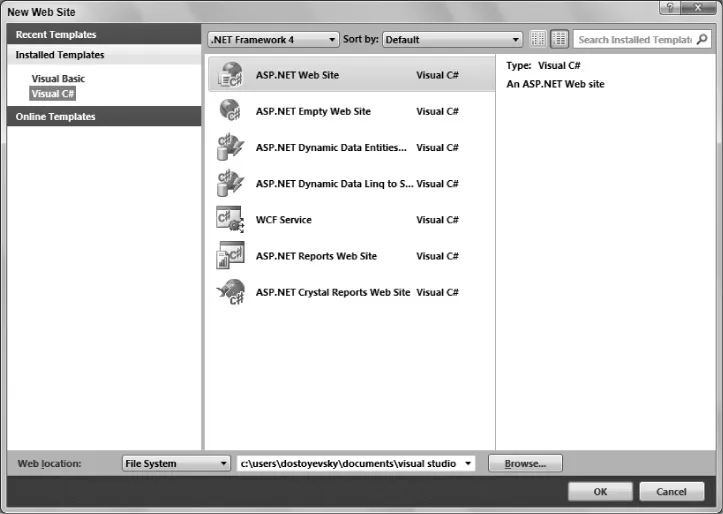Click the ASP.NET Web Site template icon
Screen dimensions: 723x514
pos(231,75)
